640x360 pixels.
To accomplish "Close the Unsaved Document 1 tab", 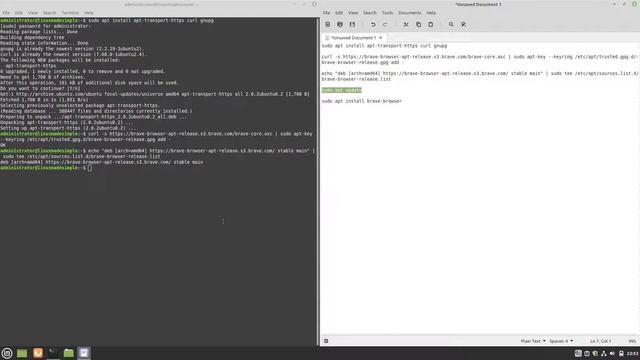I will click(380, 38).
